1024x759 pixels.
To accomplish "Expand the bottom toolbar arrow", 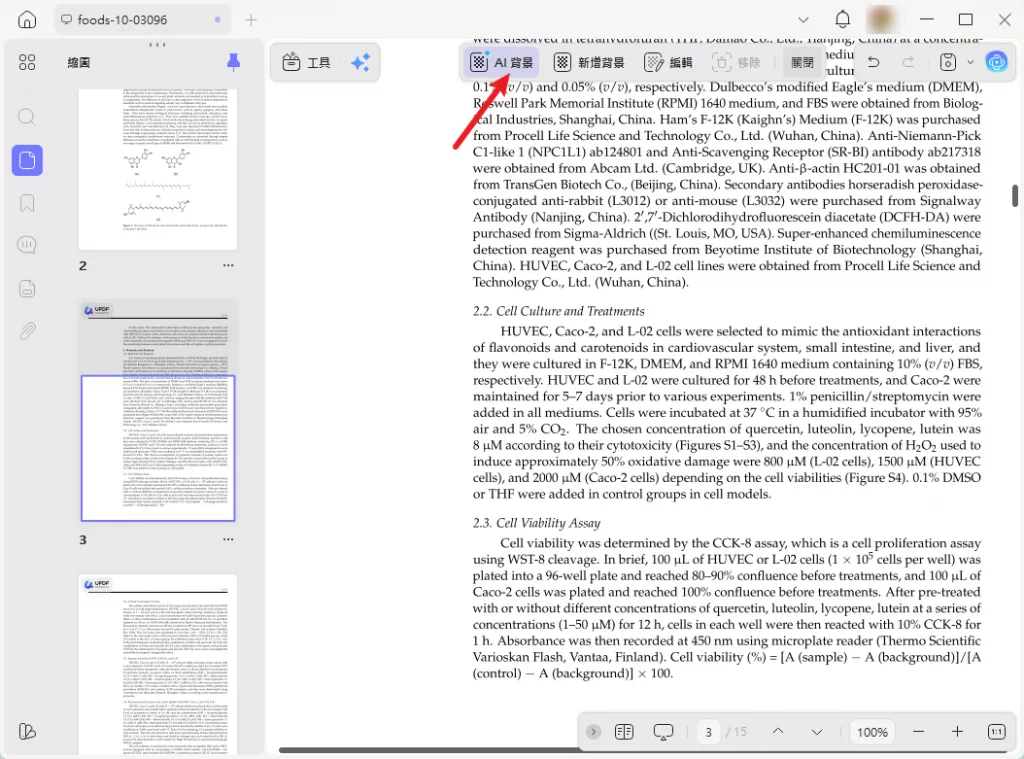I will [x=593, y=732].
